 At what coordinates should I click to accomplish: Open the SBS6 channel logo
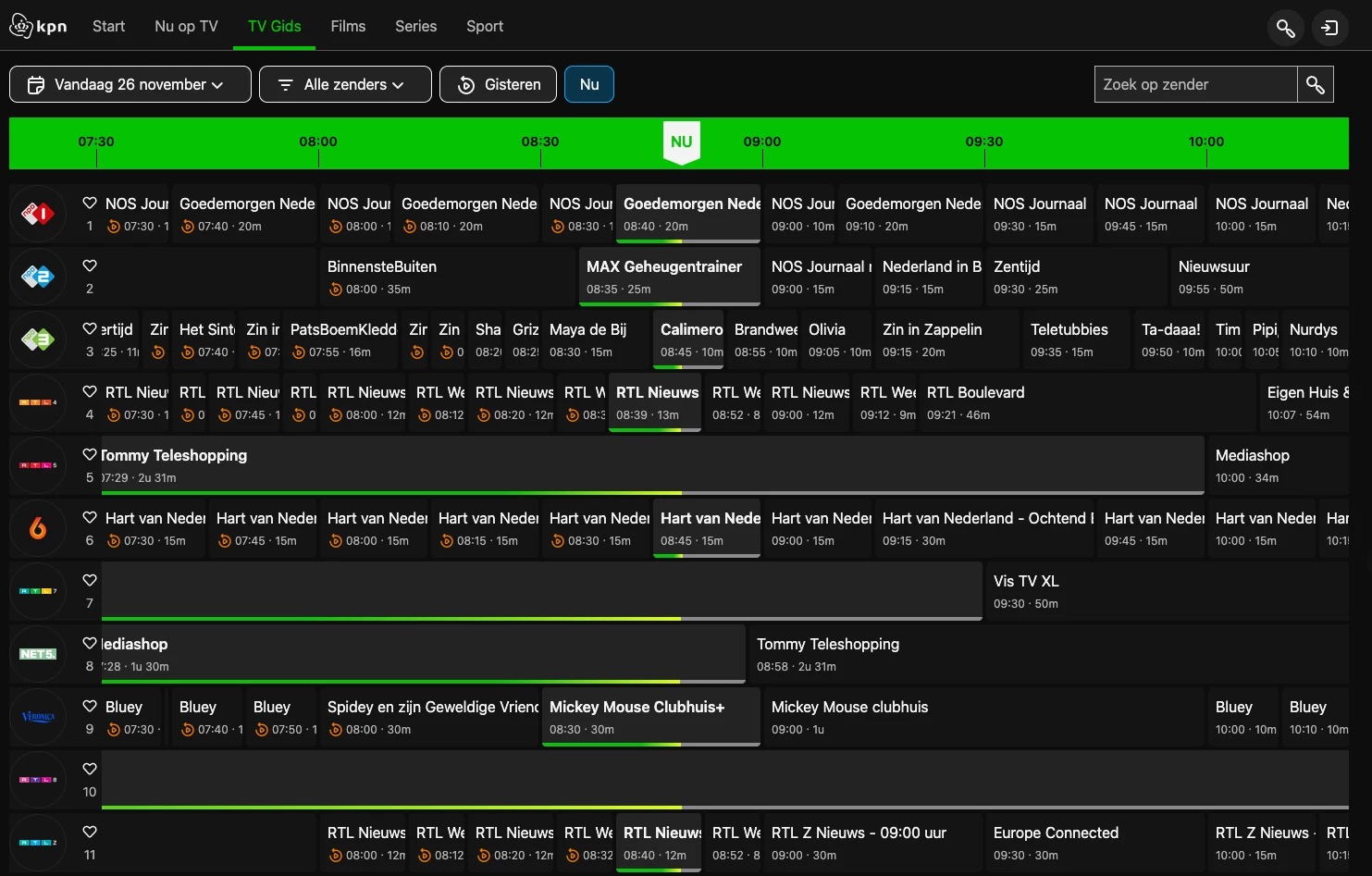[x=38, y=528]
